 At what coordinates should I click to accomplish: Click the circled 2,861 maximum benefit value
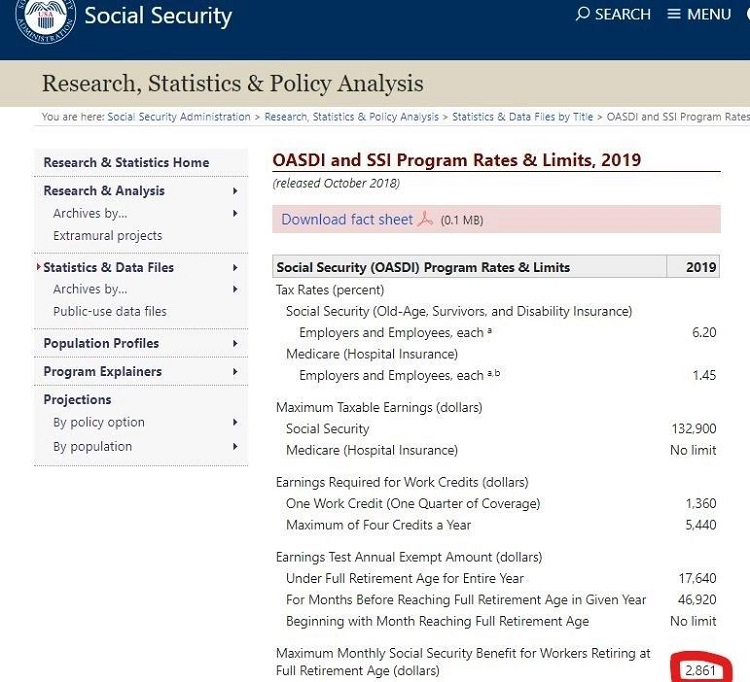(x=700, y=670)
